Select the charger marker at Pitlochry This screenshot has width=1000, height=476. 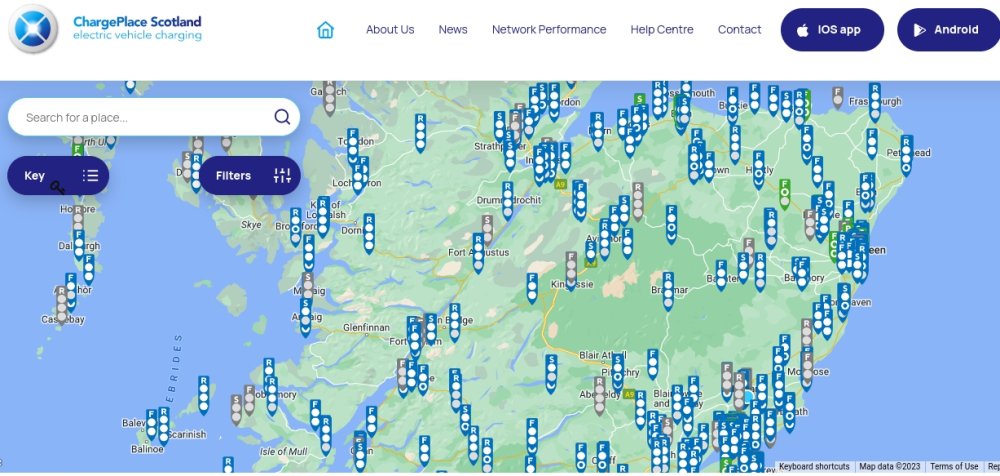(x=617, y=371)
